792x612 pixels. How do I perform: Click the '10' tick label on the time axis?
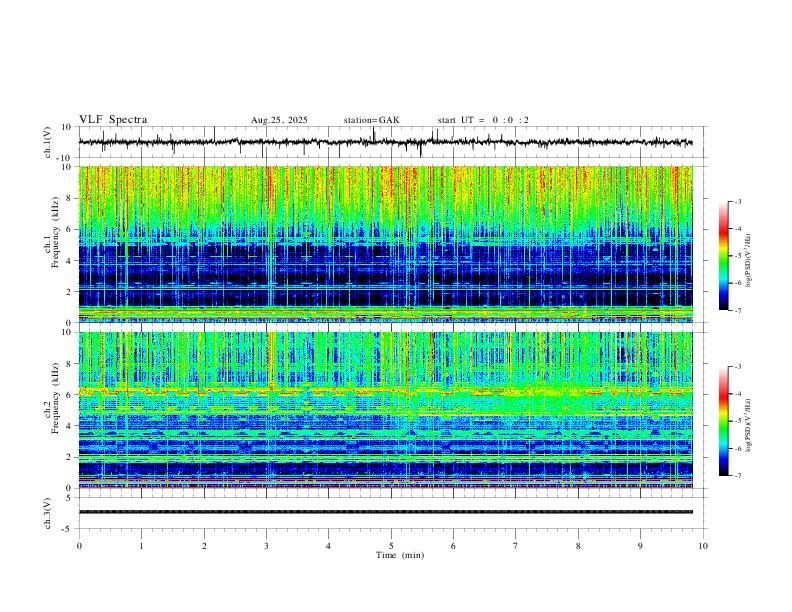point(703,546)
